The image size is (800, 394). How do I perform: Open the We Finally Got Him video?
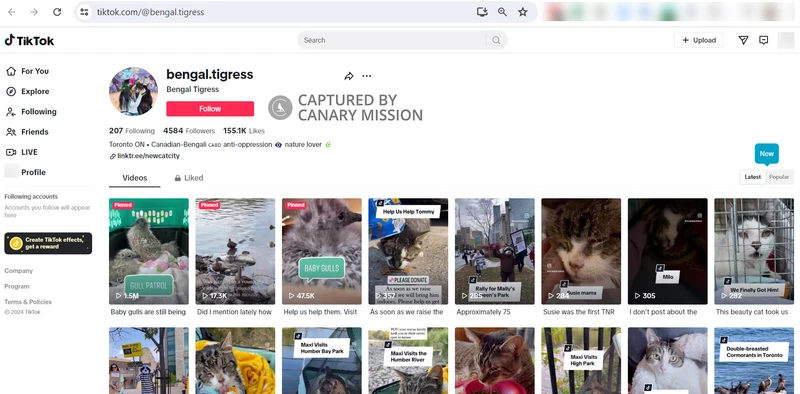click(754, 251)
